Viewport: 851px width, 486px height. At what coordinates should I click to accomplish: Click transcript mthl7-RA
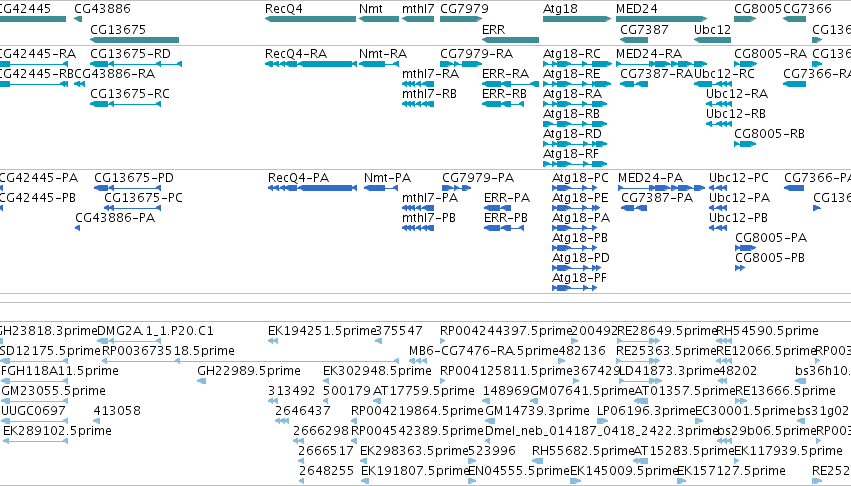[418, 84]
